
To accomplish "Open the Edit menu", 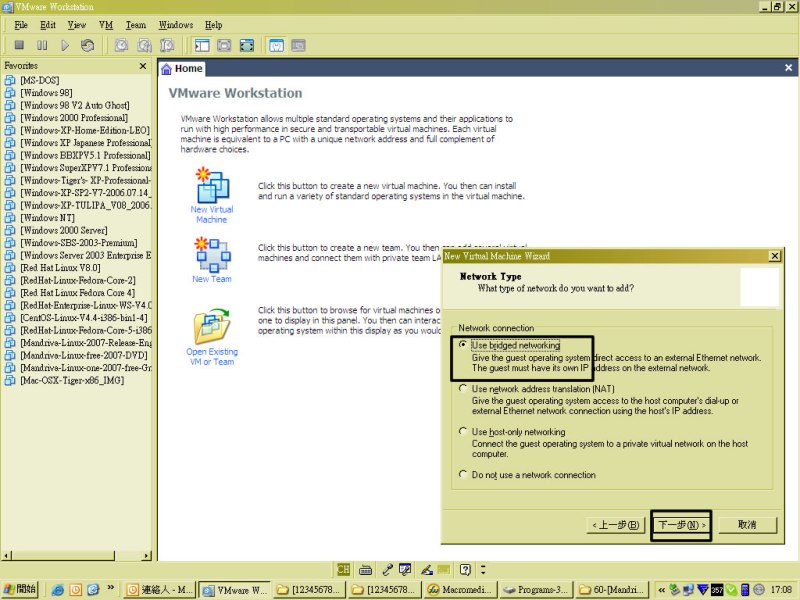I will 47,25.
